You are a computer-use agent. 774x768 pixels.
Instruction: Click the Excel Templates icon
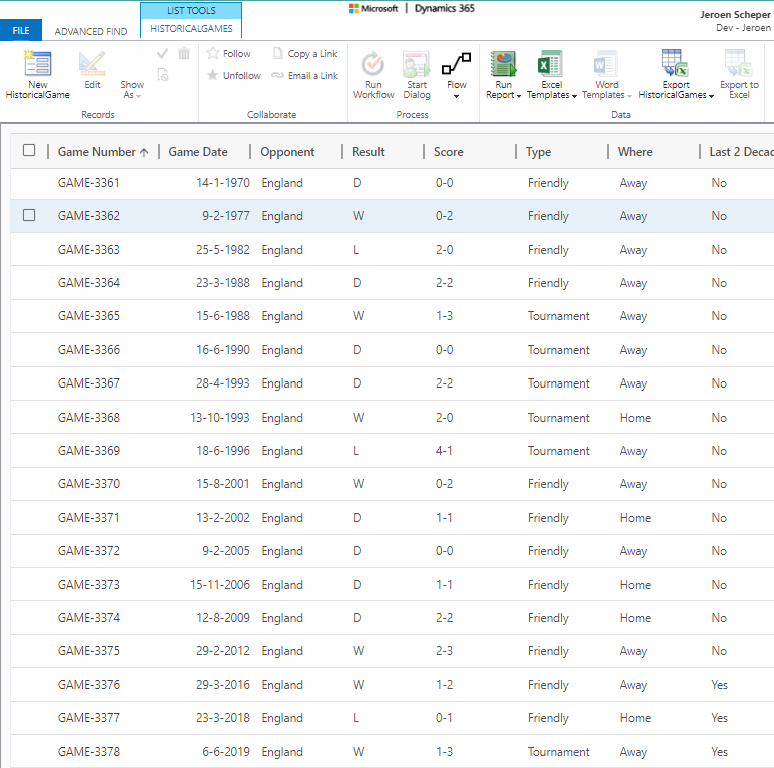550,64
